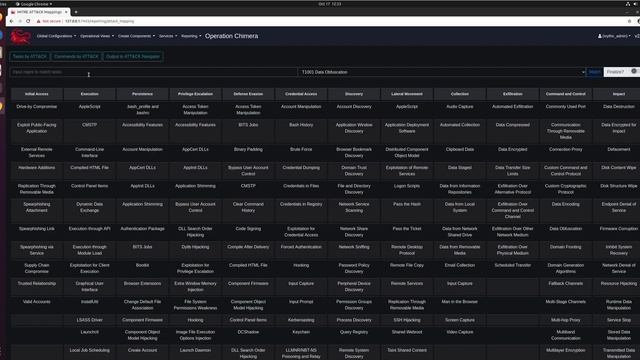The image size is (640, 360).
Task: Open the T1001 Data Obfuscation select box
Action: tap(442, 72)
